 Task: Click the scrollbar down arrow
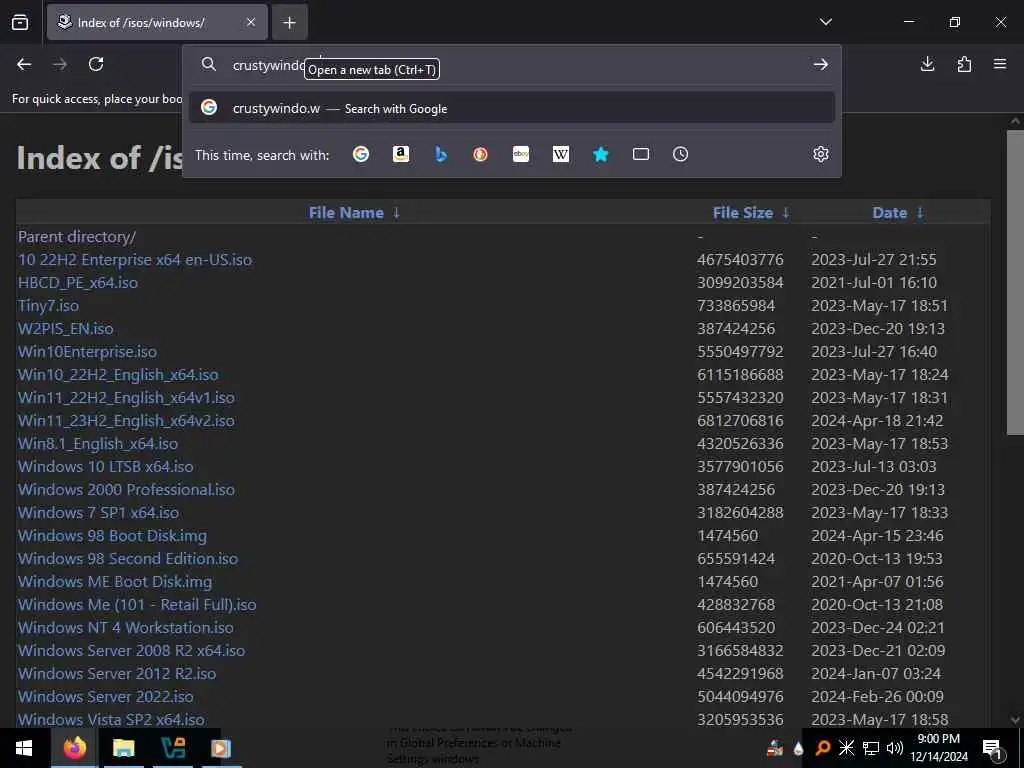pyautogui.click(x=1015, y=720)
